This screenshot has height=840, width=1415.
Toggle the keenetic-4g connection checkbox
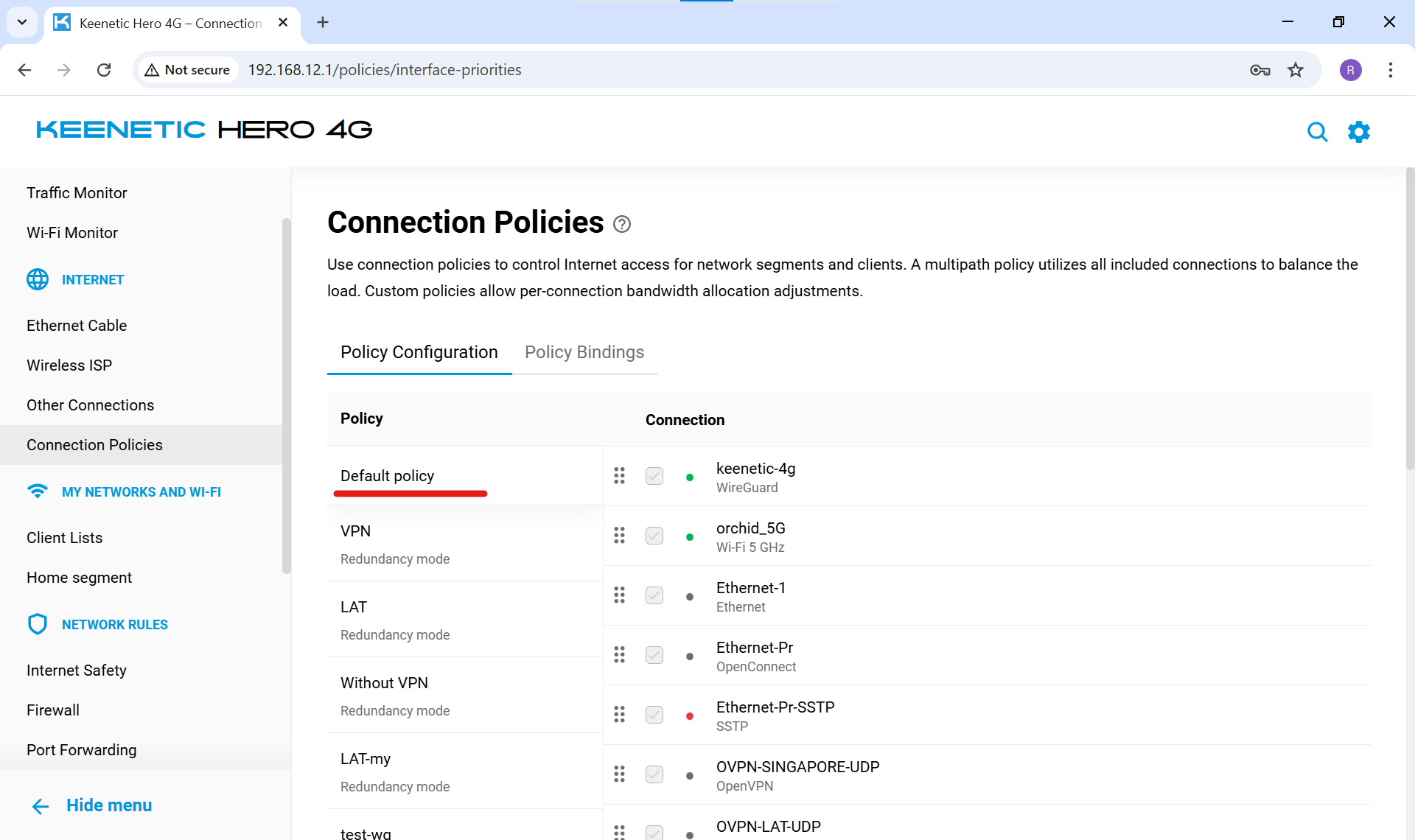pos(654,476)
